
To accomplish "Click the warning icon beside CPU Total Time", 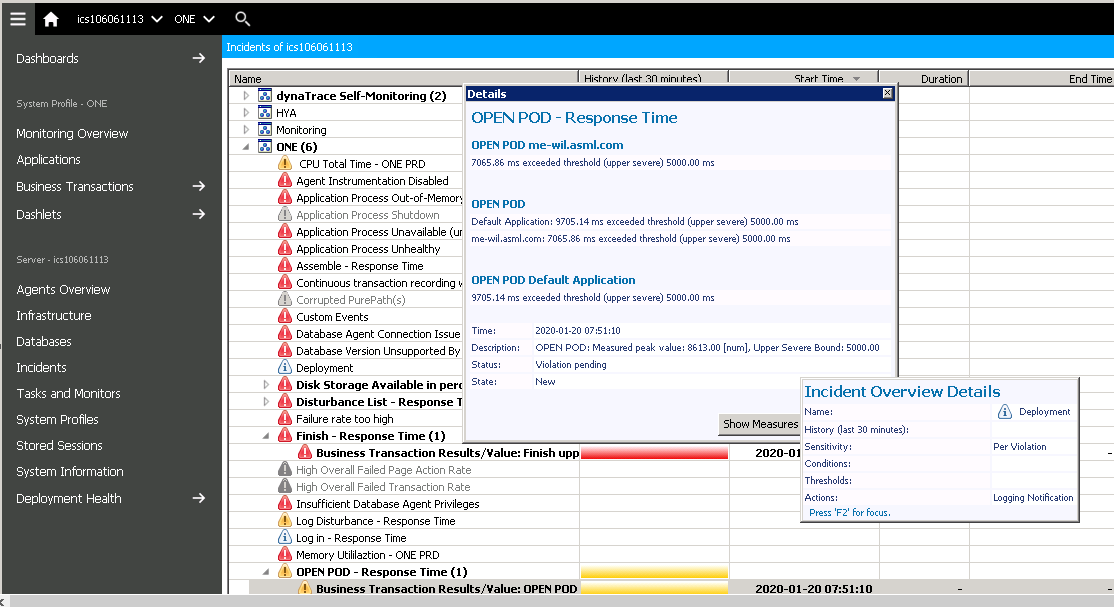I will (285, 164).
